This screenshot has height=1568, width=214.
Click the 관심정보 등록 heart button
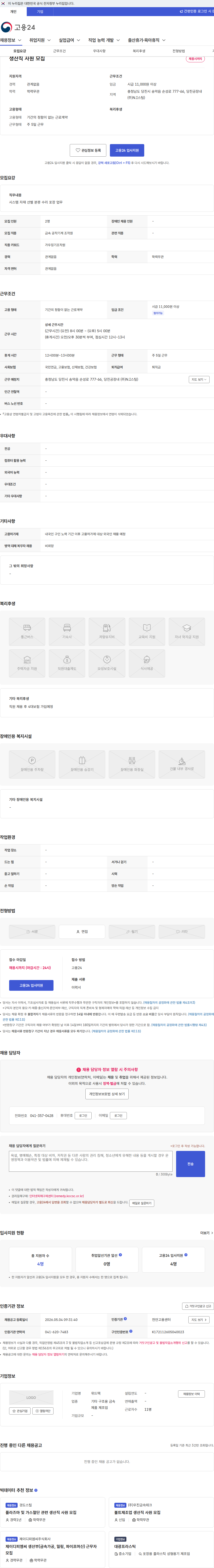88,150
